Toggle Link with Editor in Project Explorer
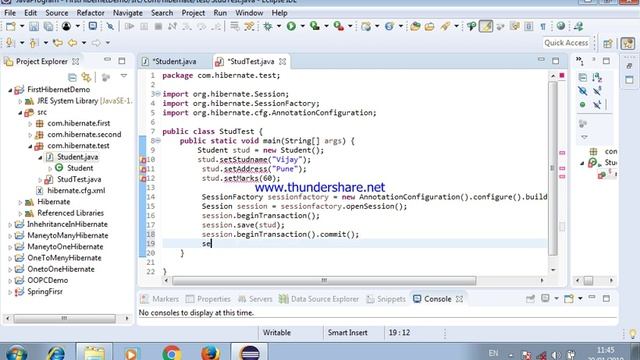The width and height of the screenshot is (640, 360). (86, 77)
